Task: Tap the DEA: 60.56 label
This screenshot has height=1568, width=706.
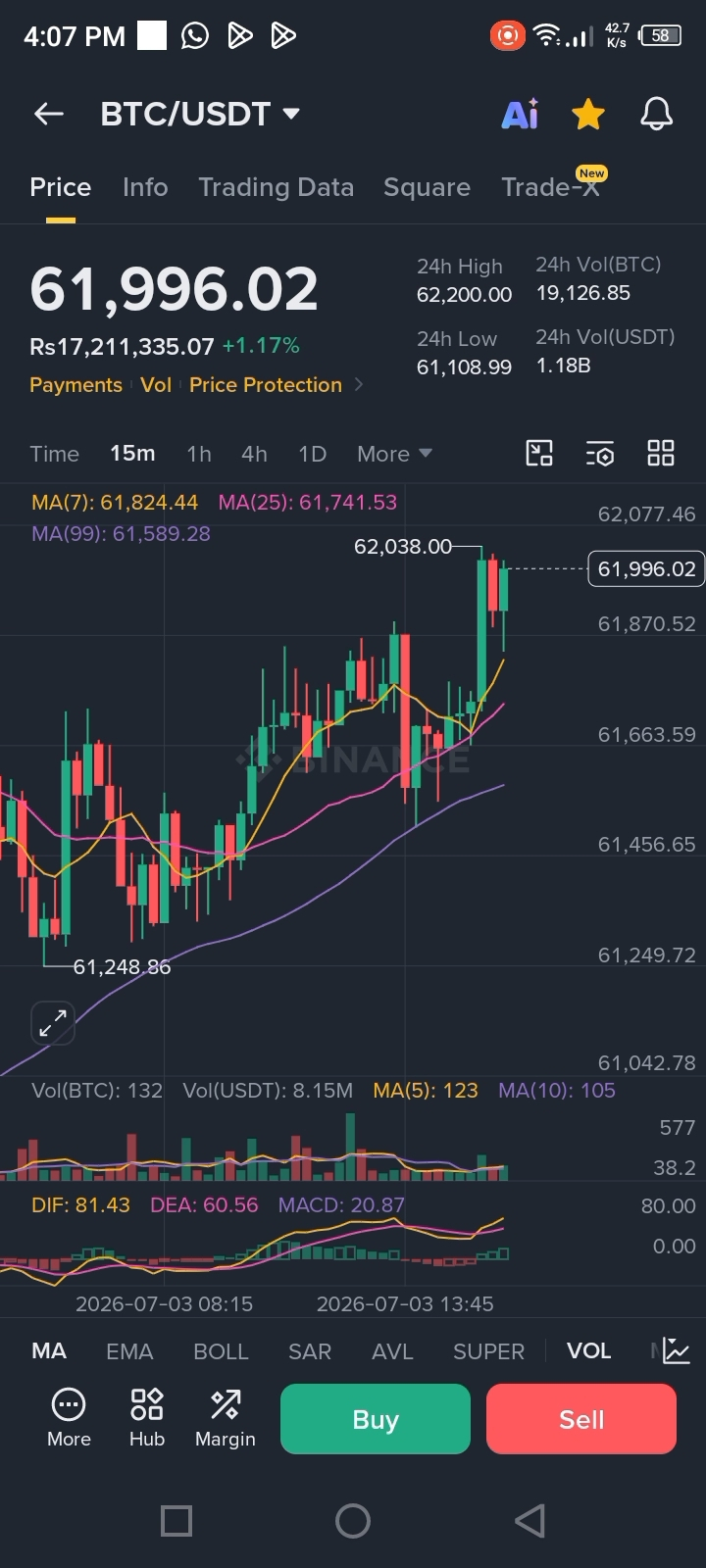Action: tap(204, 1205)
